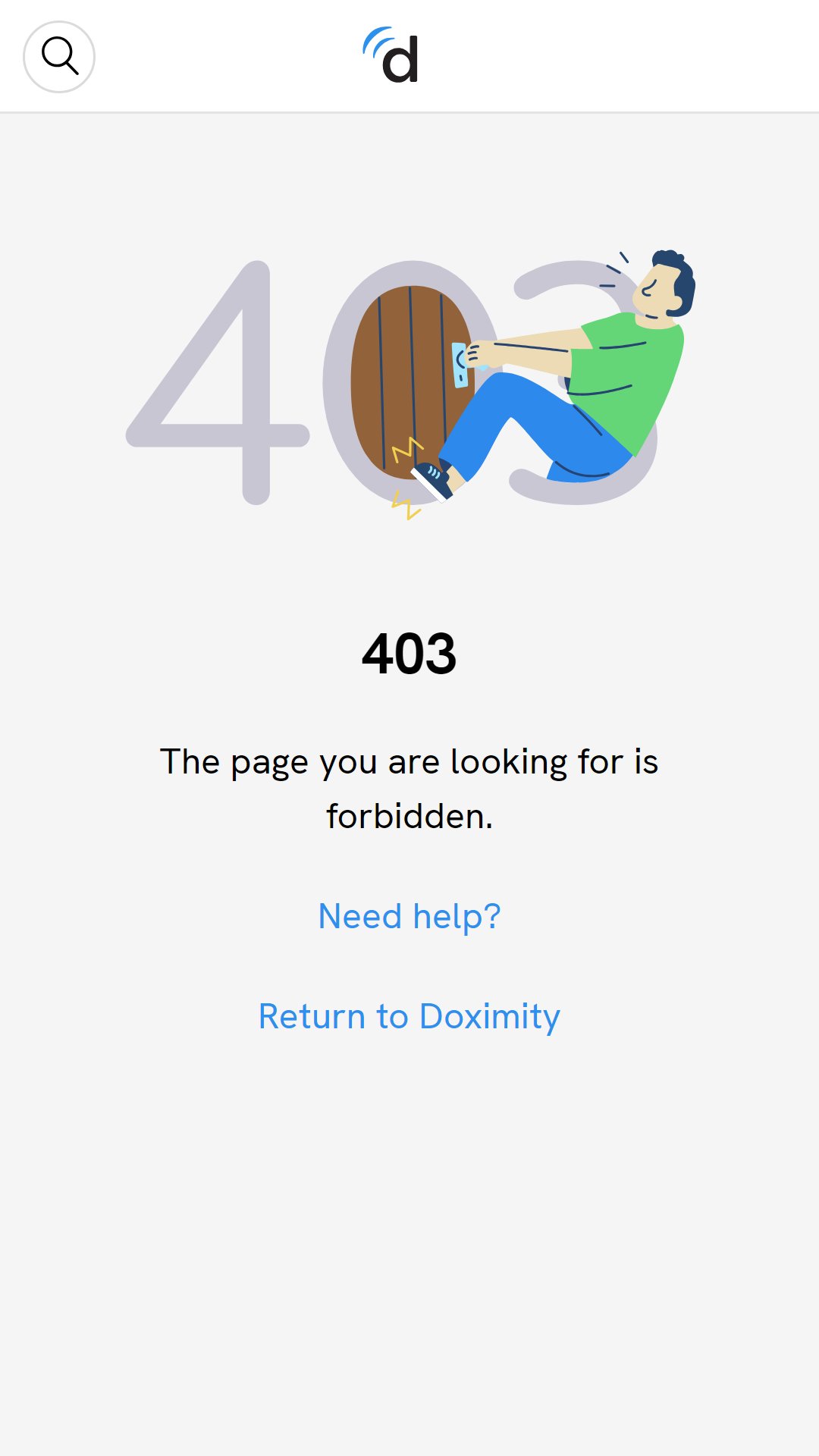Screen dimensions: 819x1456
Task: Follow the Return to Doximity link
Action: click(x=409, y=1016)
